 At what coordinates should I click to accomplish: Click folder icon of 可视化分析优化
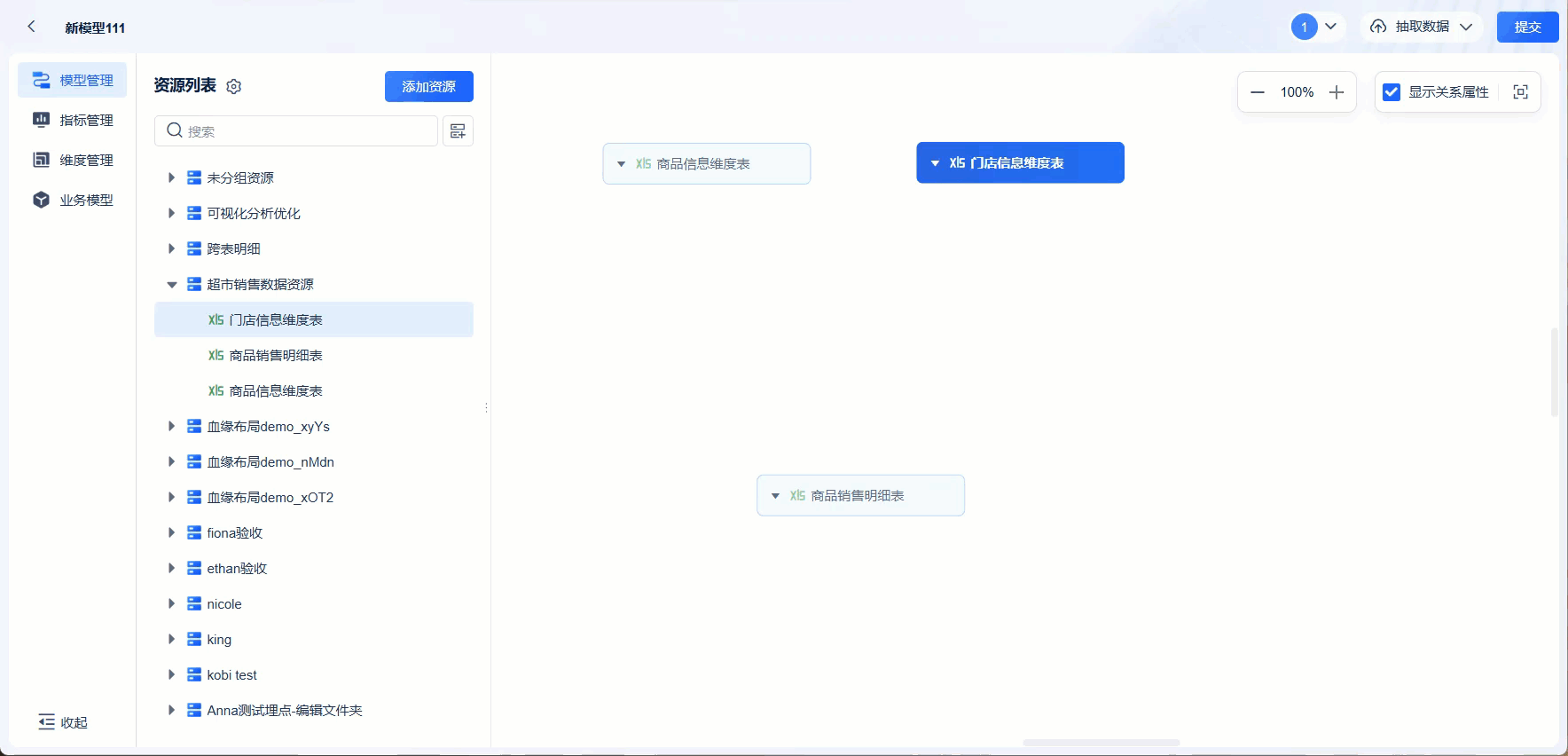click(x=194, y=213)
